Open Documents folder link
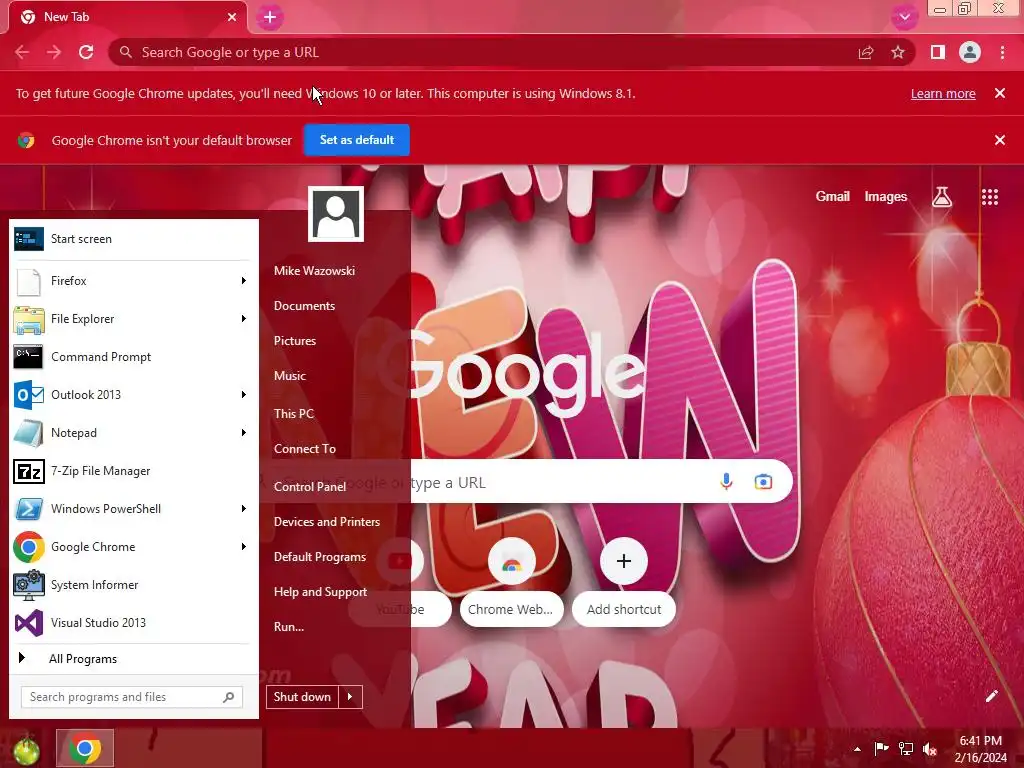 coord(304,306)
